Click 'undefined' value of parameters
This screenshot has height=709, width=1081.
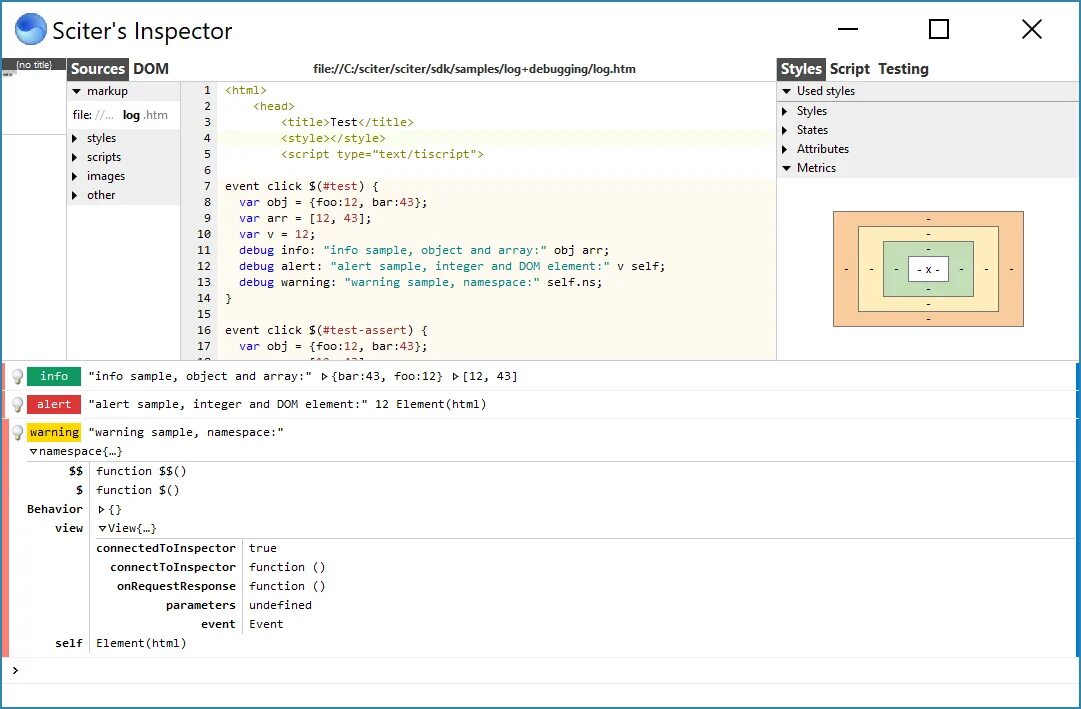point(280,606)
